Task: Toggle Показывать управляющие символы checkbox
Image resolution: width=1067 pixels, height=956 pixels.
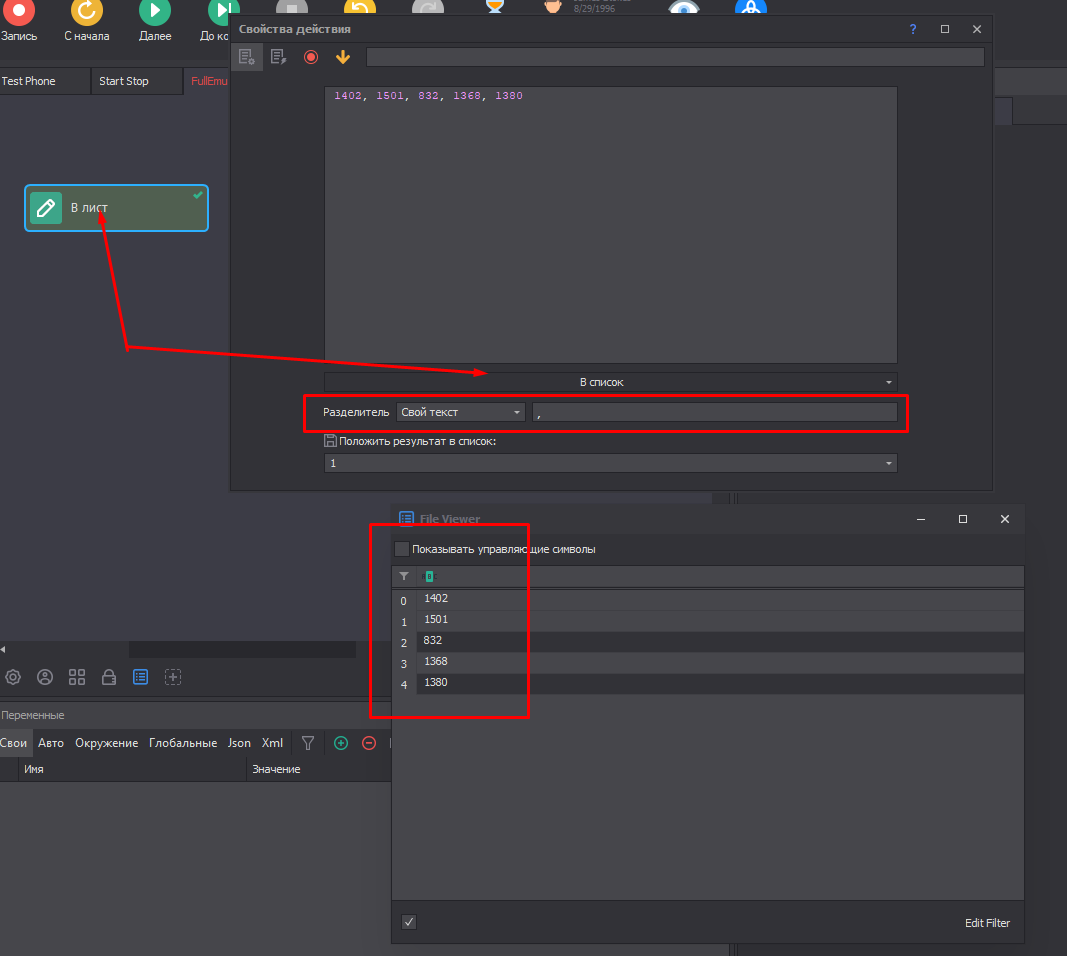Action: coord(402,549)
